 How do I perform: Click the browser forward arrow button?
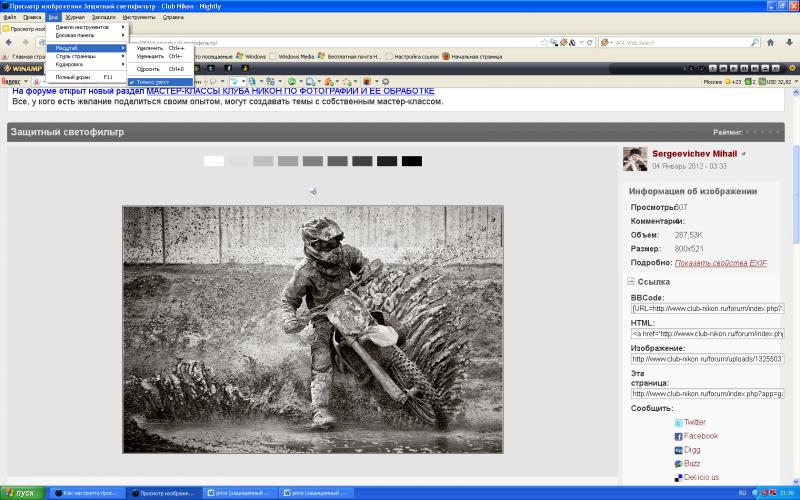[x=24, y=42]
